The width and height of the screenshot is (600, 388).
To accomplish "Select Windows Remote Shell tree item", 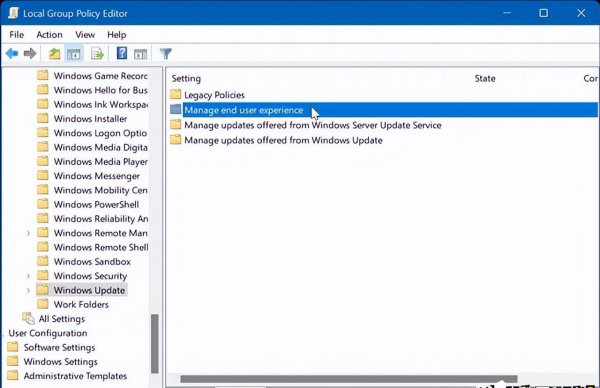I will click(101, 247).
